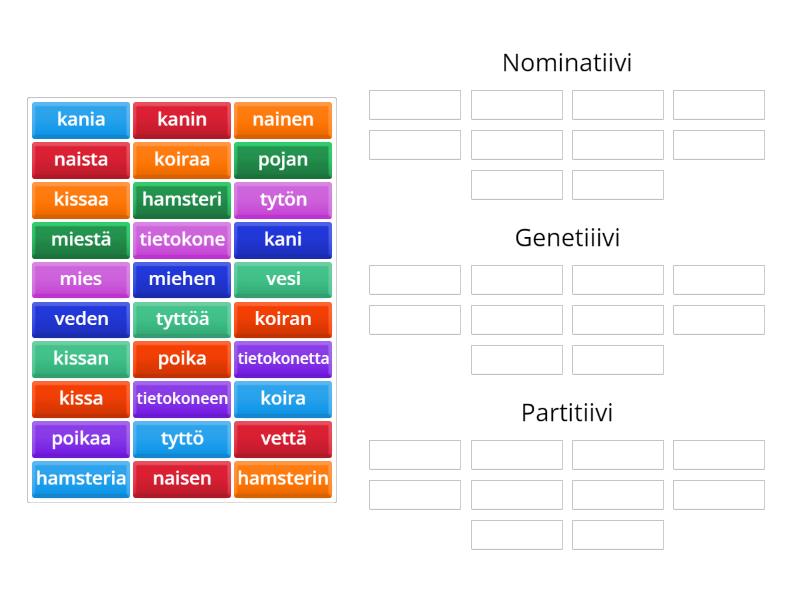This screenshot has width=800, height=600.
Task: Click the 'vesi' word card
Action: (x=283, y=279)
